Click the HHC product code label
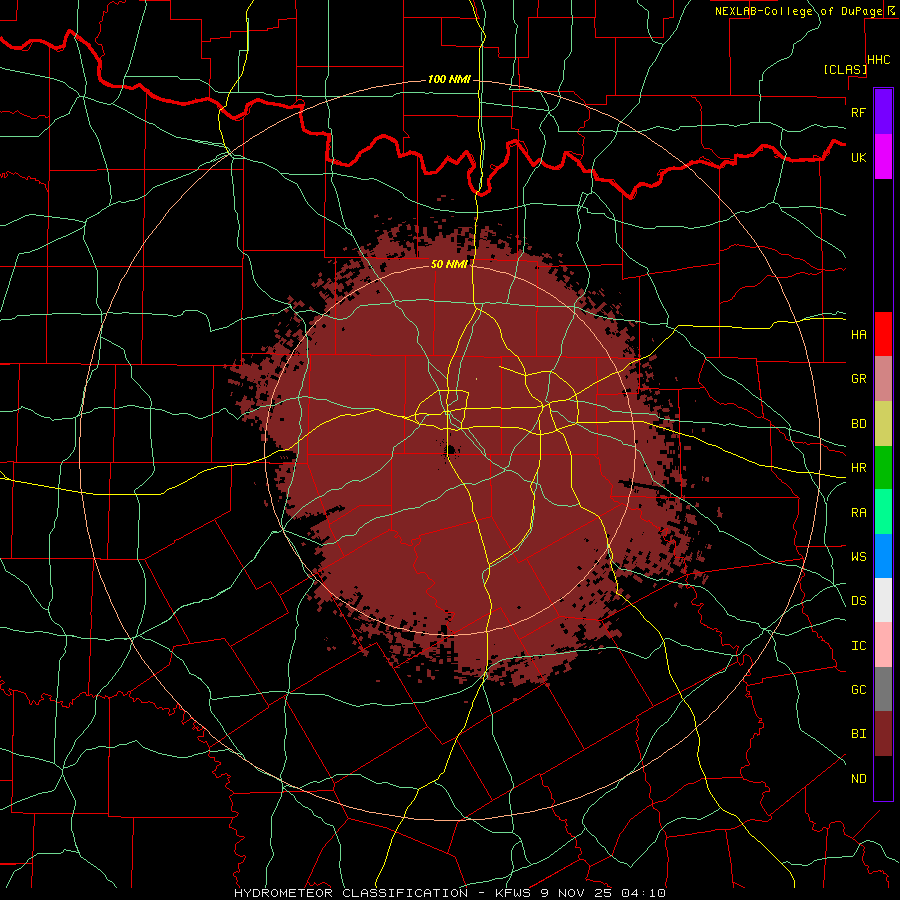This screenshot has height=900, width=900. click(879, 60)
